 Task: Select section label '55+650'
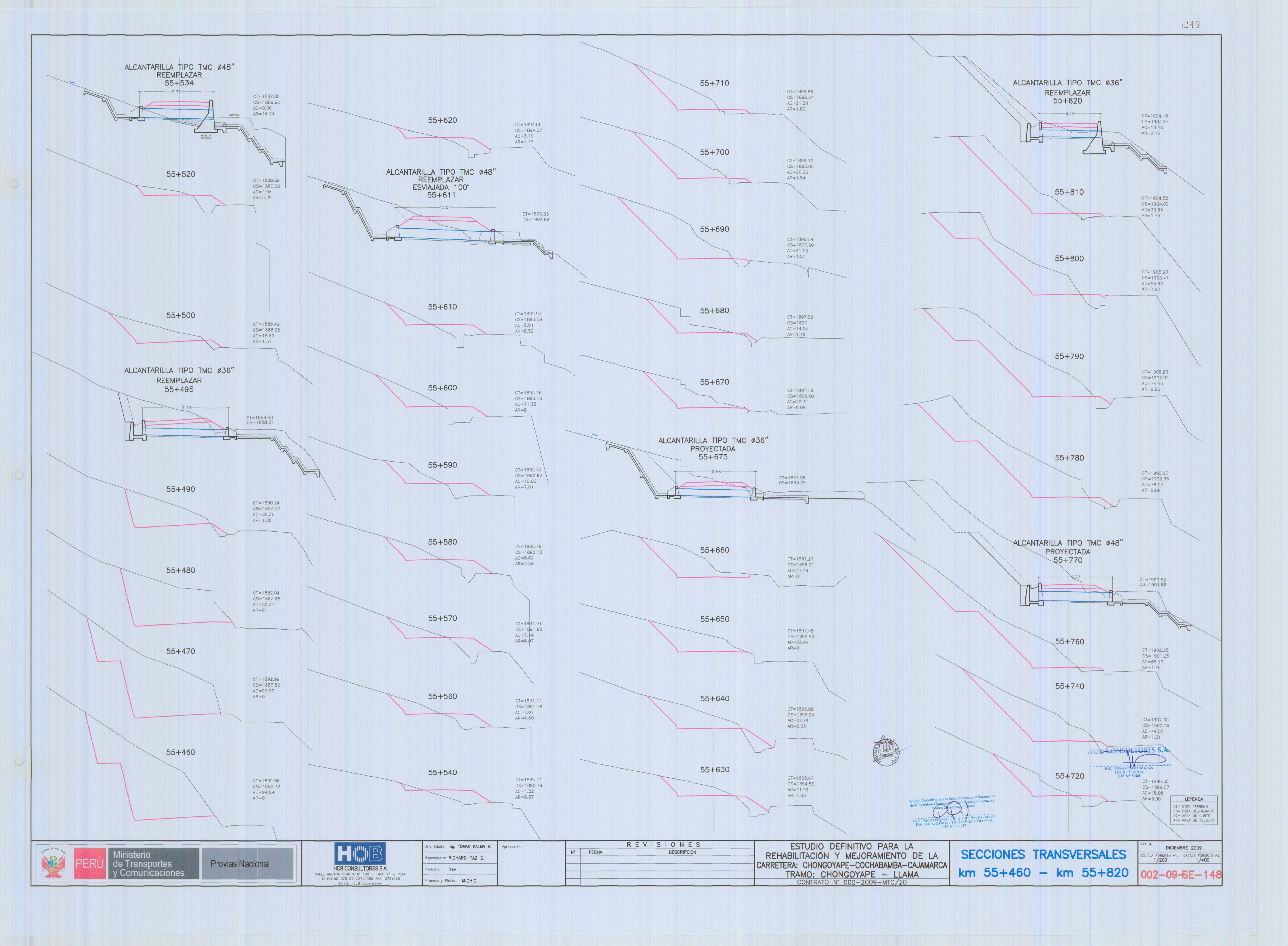click(715, 619)
